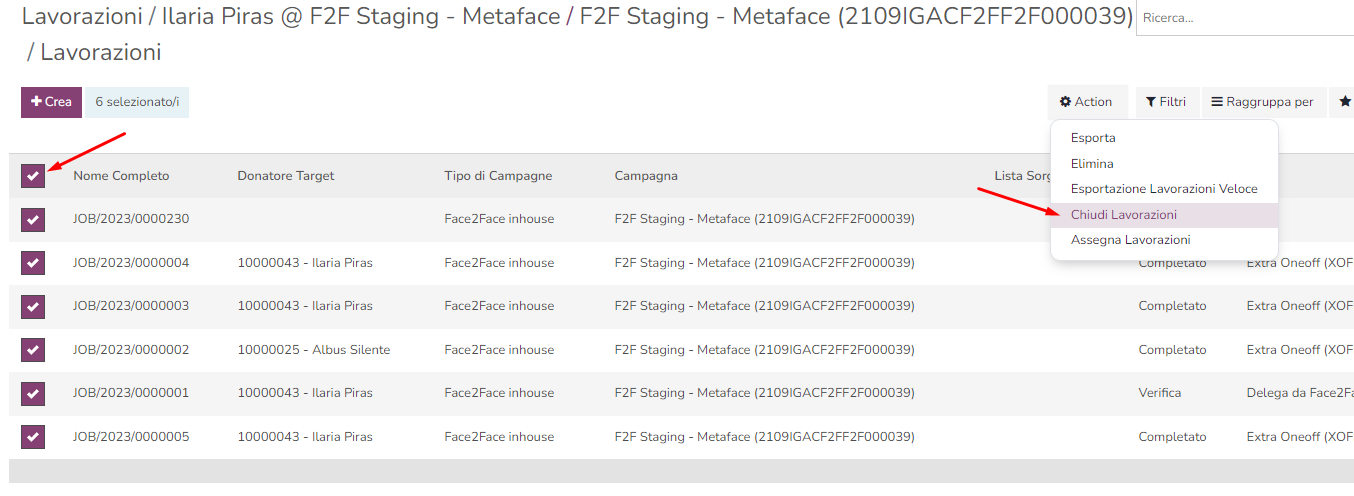Sort by the Nome Completo column header

(121, 176)
